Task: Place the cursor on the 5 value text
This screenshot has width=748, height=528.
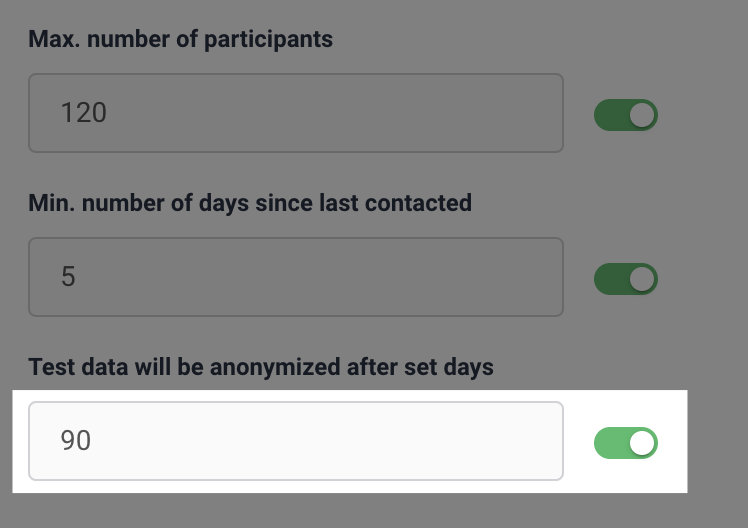Action: (x=68, y=277)
